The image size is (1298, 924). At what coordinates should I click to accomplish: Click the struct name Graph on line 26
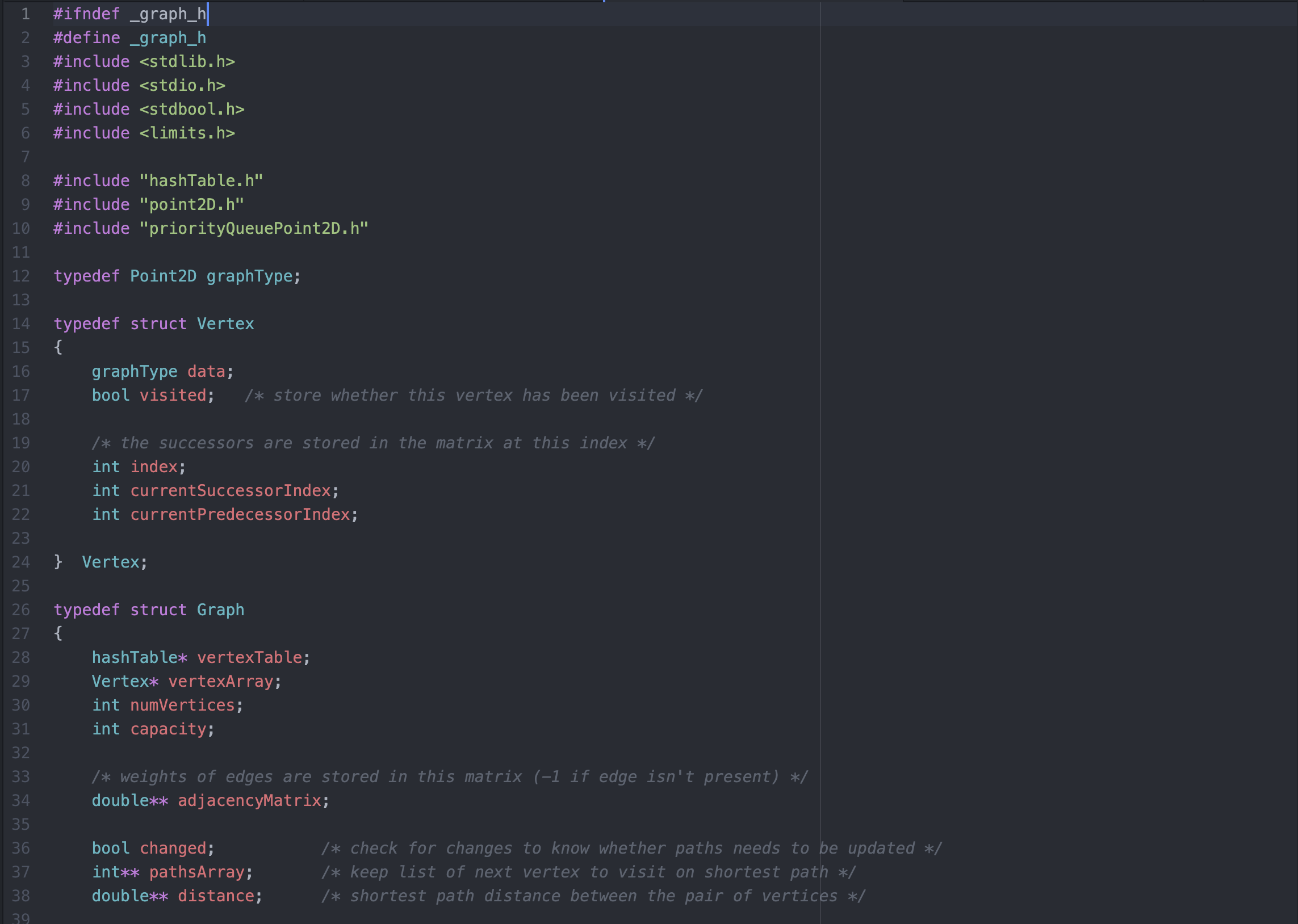(x=220, y=610)
